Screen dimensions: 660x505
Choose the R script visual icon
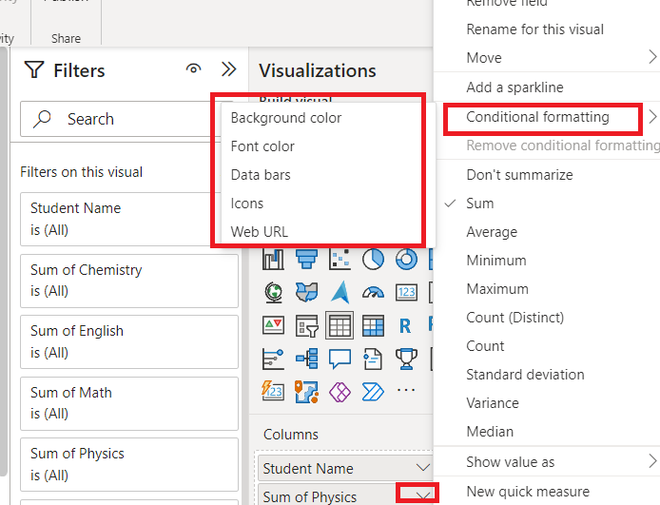click(x=405, y=326)
